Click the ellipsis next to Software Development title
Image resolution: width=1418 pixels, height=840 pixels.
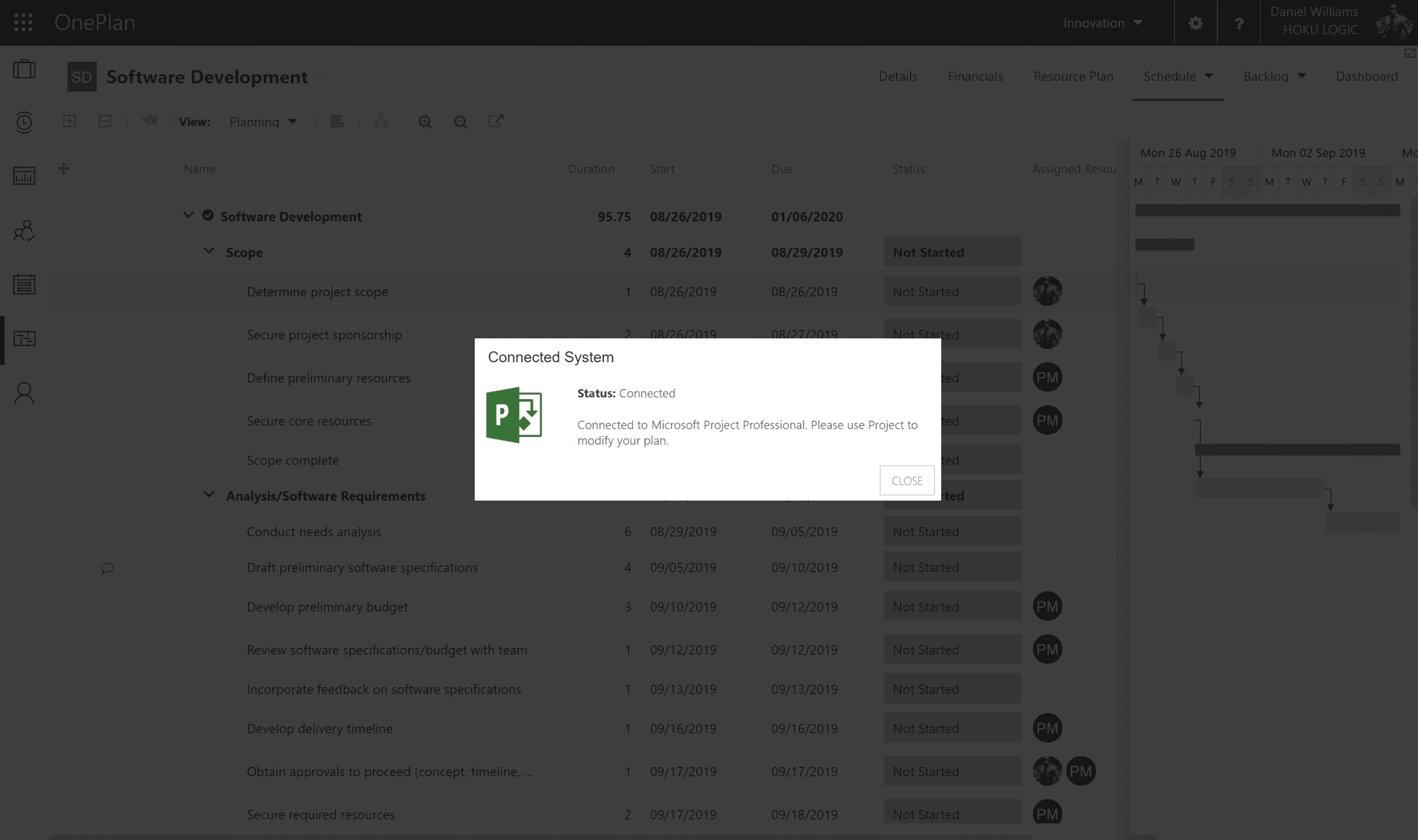pyautogui.click(x=321, y=77)
